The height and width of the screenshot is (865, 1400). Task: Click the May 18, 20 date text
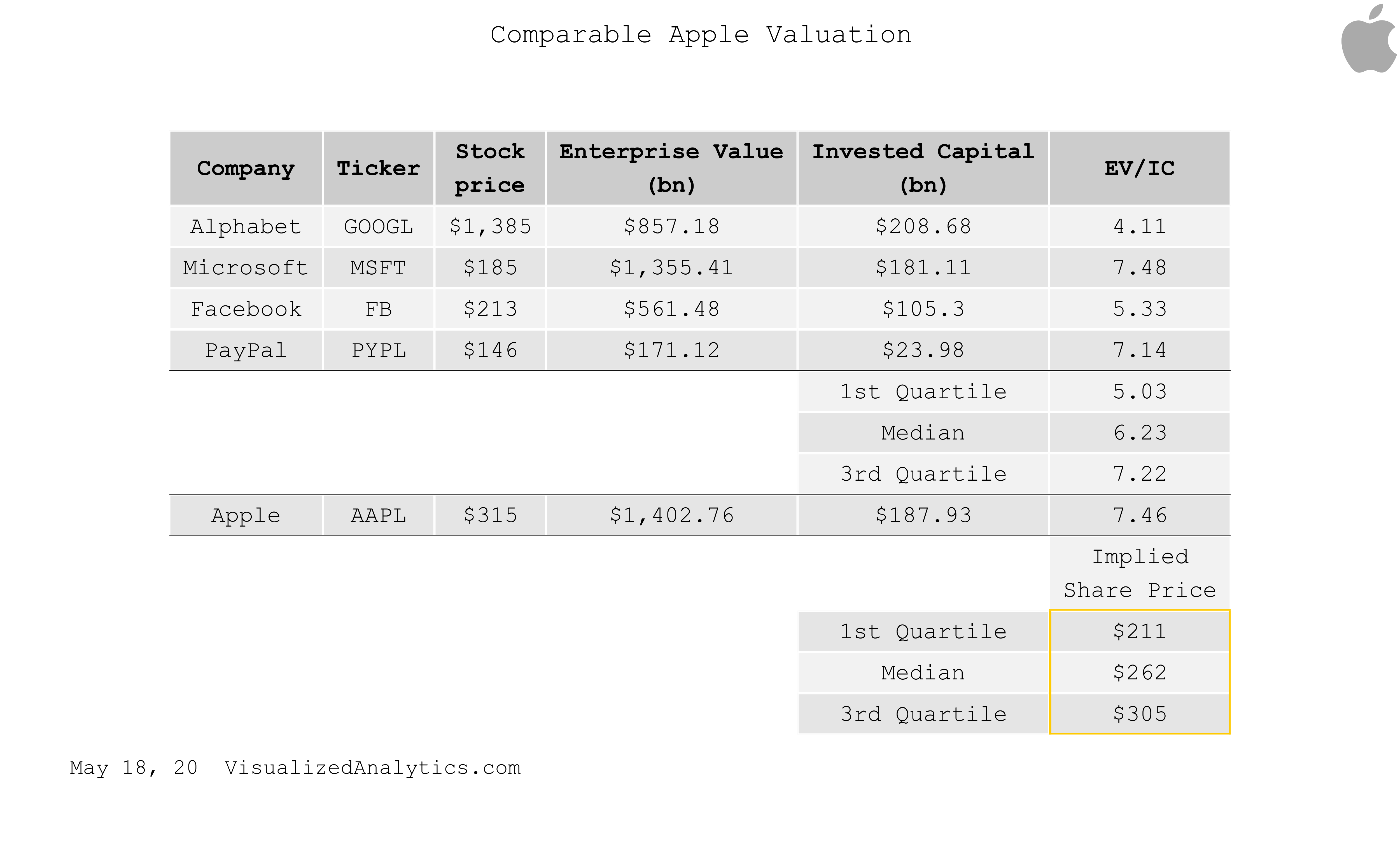pyautogui.click(x=134, y=768)
